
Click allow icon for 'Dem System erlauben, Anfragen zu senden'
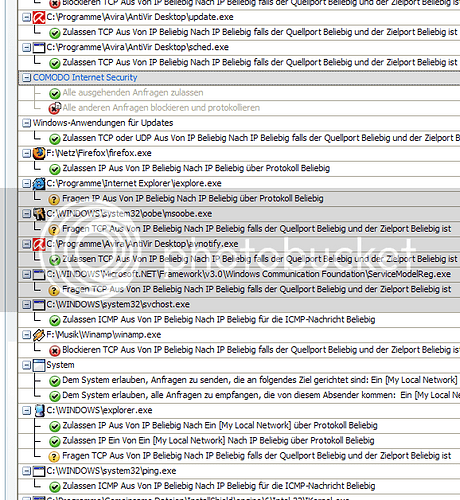click(x=55, y=381)
